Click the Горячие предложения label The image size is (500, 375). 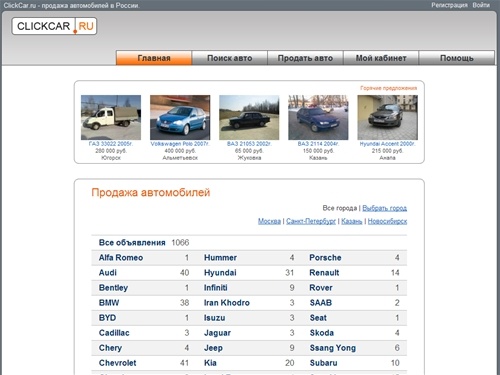click(388, 88)
